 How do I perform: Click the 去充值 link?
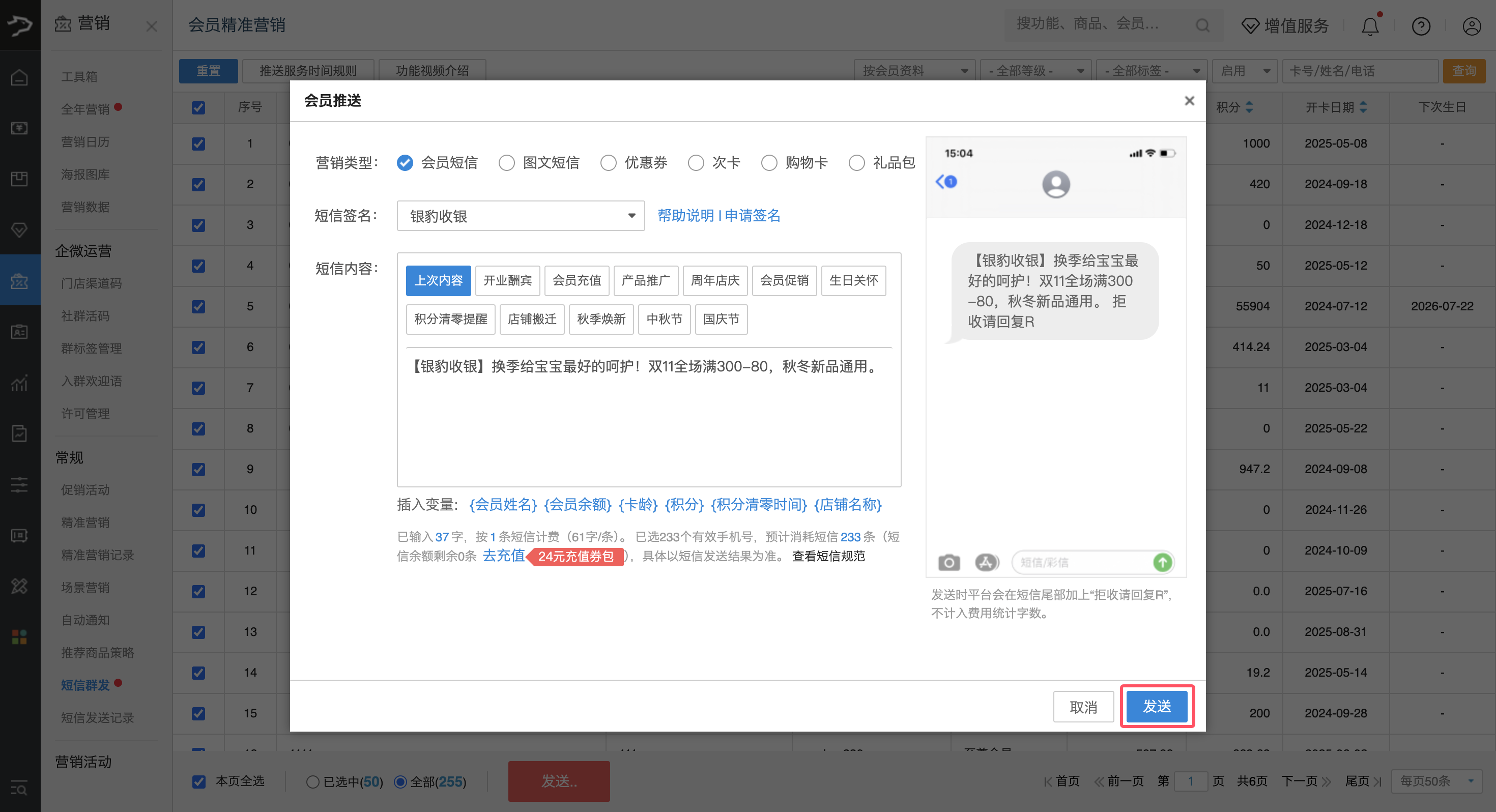(x=504, y=556)
